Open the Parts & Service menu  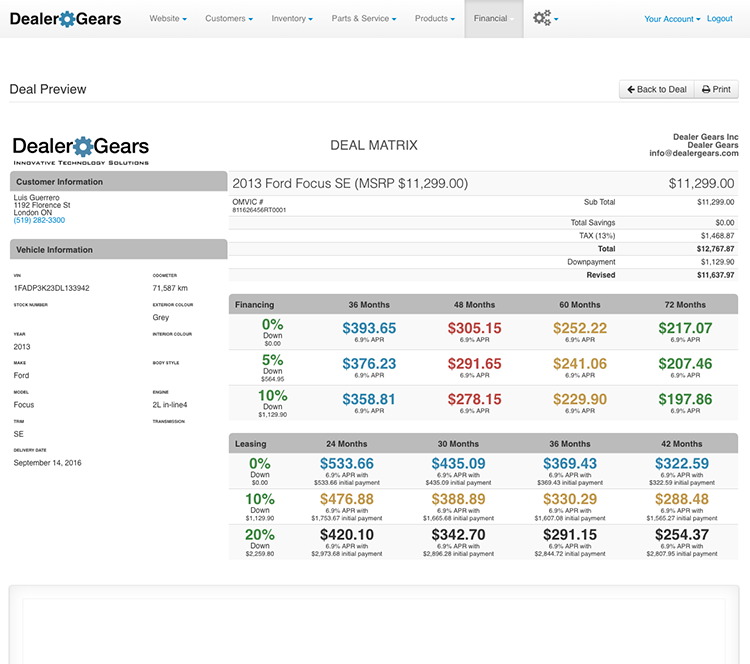coord(364,19)
